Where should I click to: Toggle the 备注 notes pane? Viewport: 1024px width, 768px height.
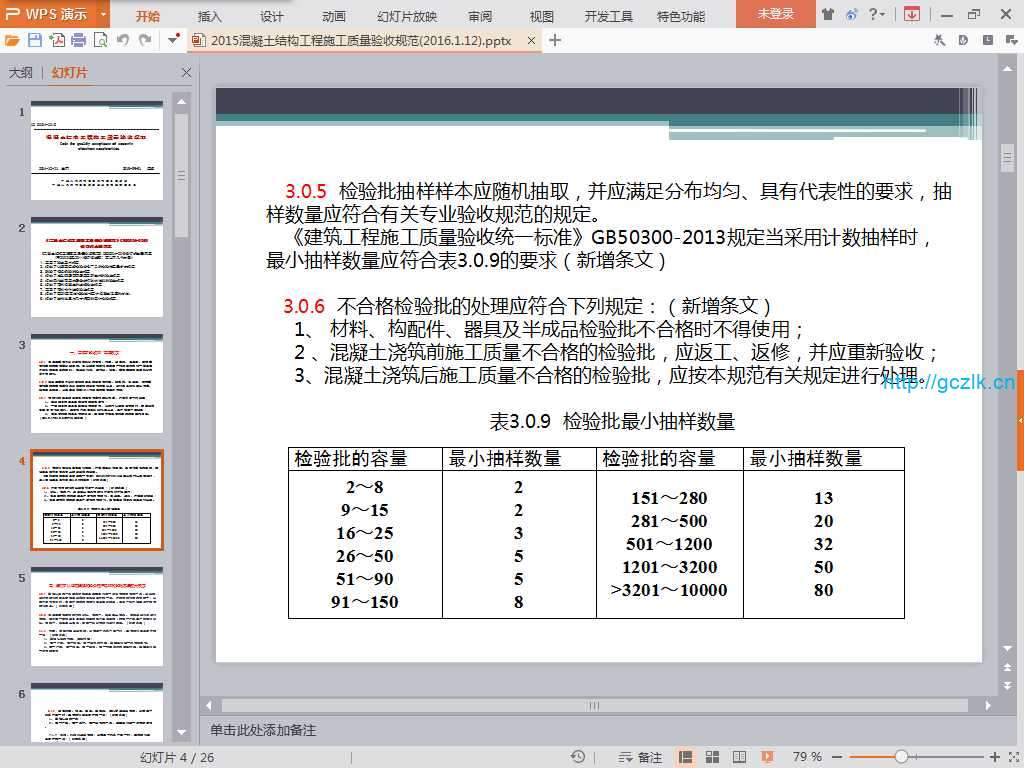pyautogui.click(x=642, y=757)
